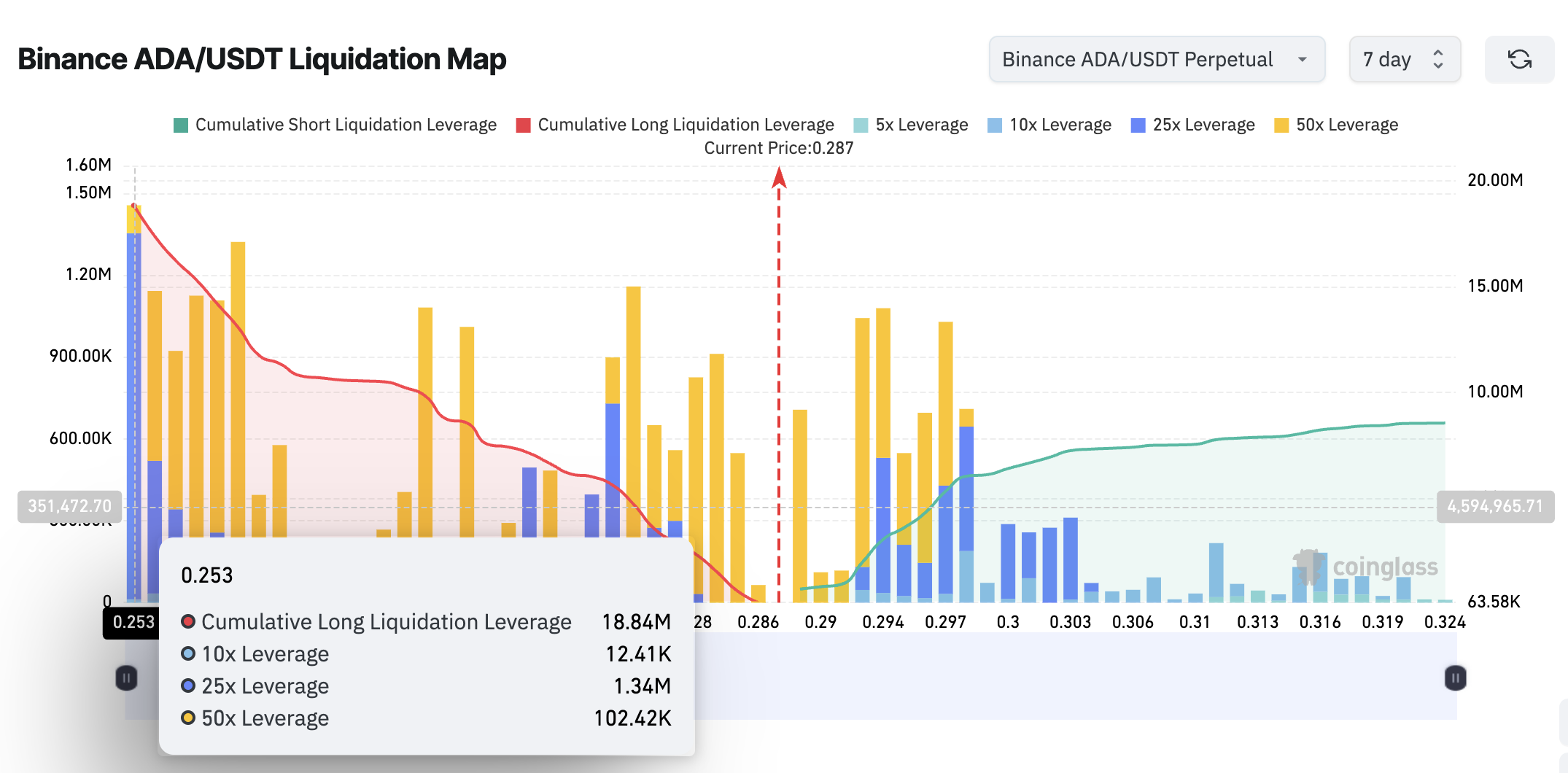Viewport: 1568px width, 773px height.
Task: Click the chevron on the perpetual pair selector
Action: tap(1303, 59)
